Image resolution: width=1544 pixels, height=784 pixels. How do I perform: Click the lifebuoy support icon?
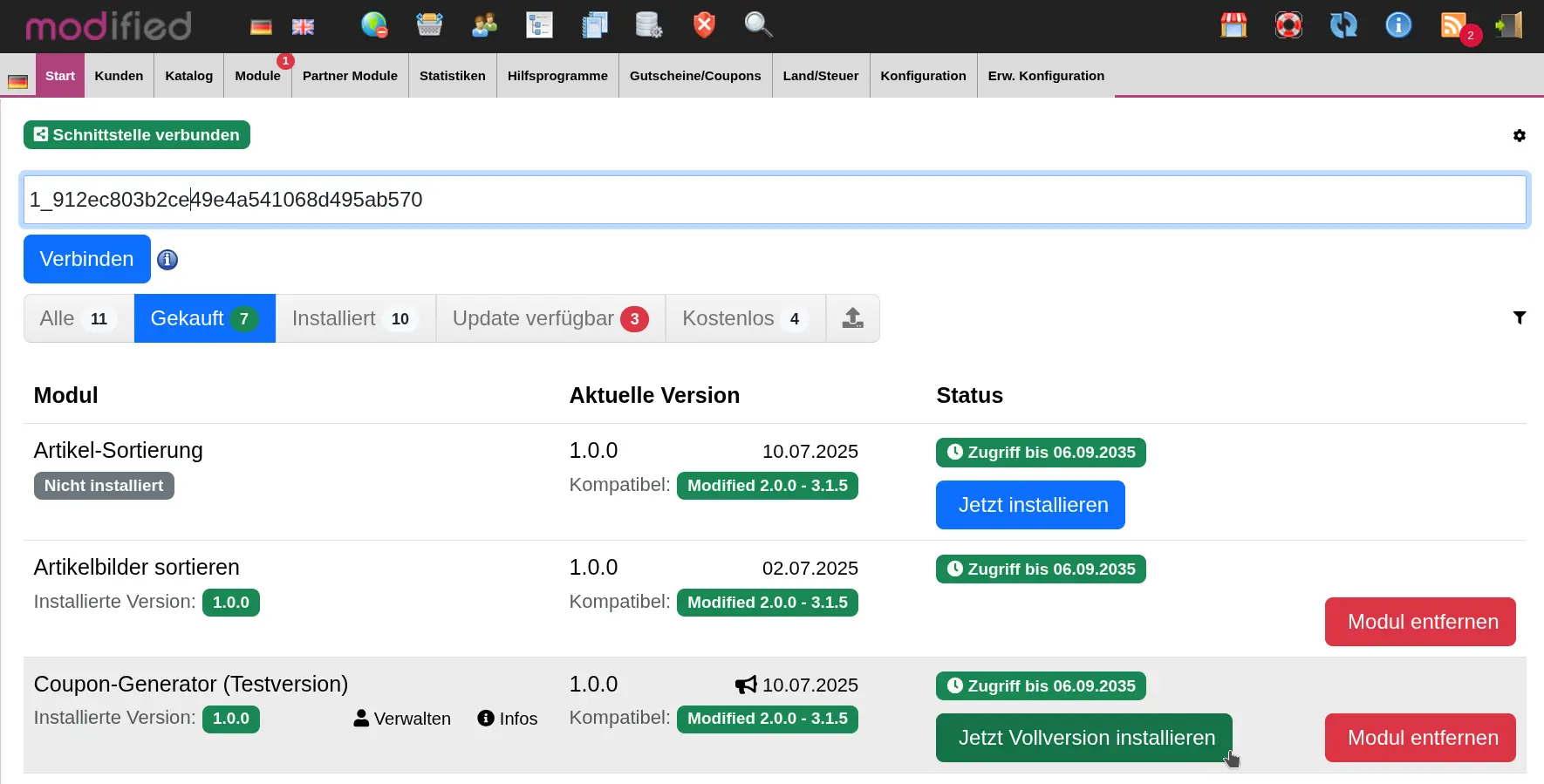pyautogui.click(x=1288, y=25)
